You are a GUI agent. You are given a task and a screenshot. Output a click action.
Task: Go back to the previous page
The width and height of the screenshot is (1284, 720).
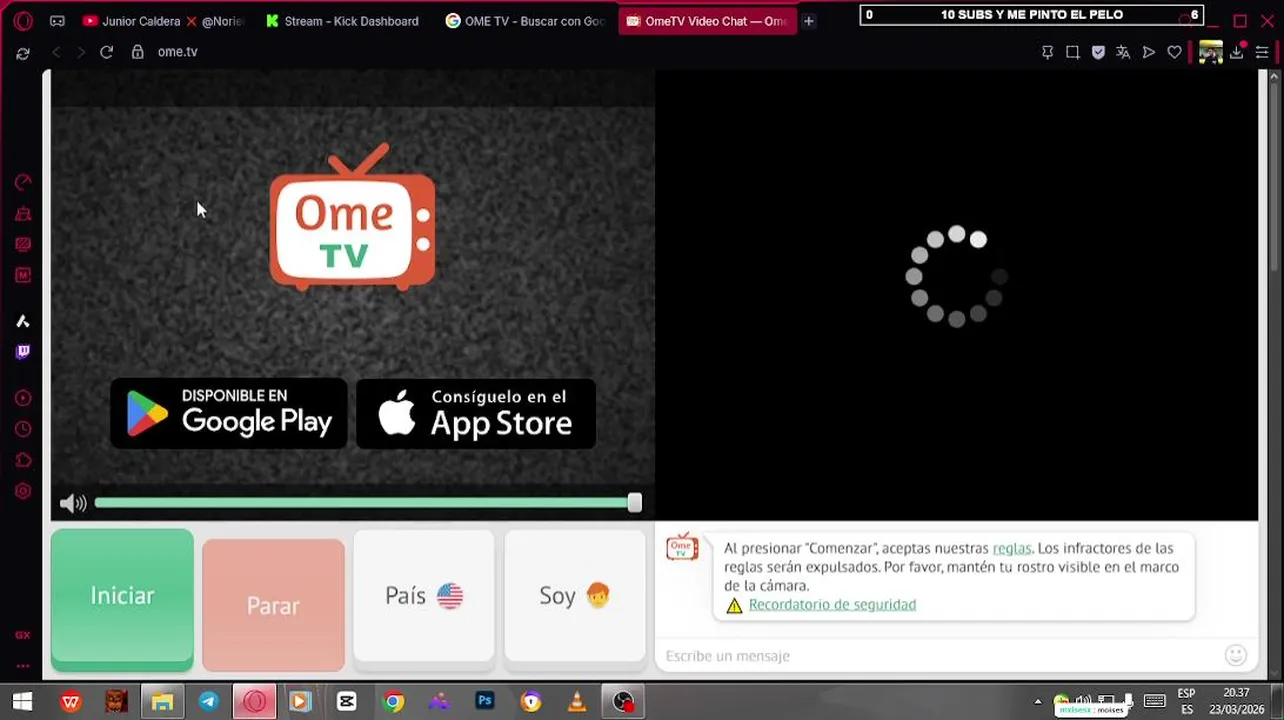click(56, 52)
